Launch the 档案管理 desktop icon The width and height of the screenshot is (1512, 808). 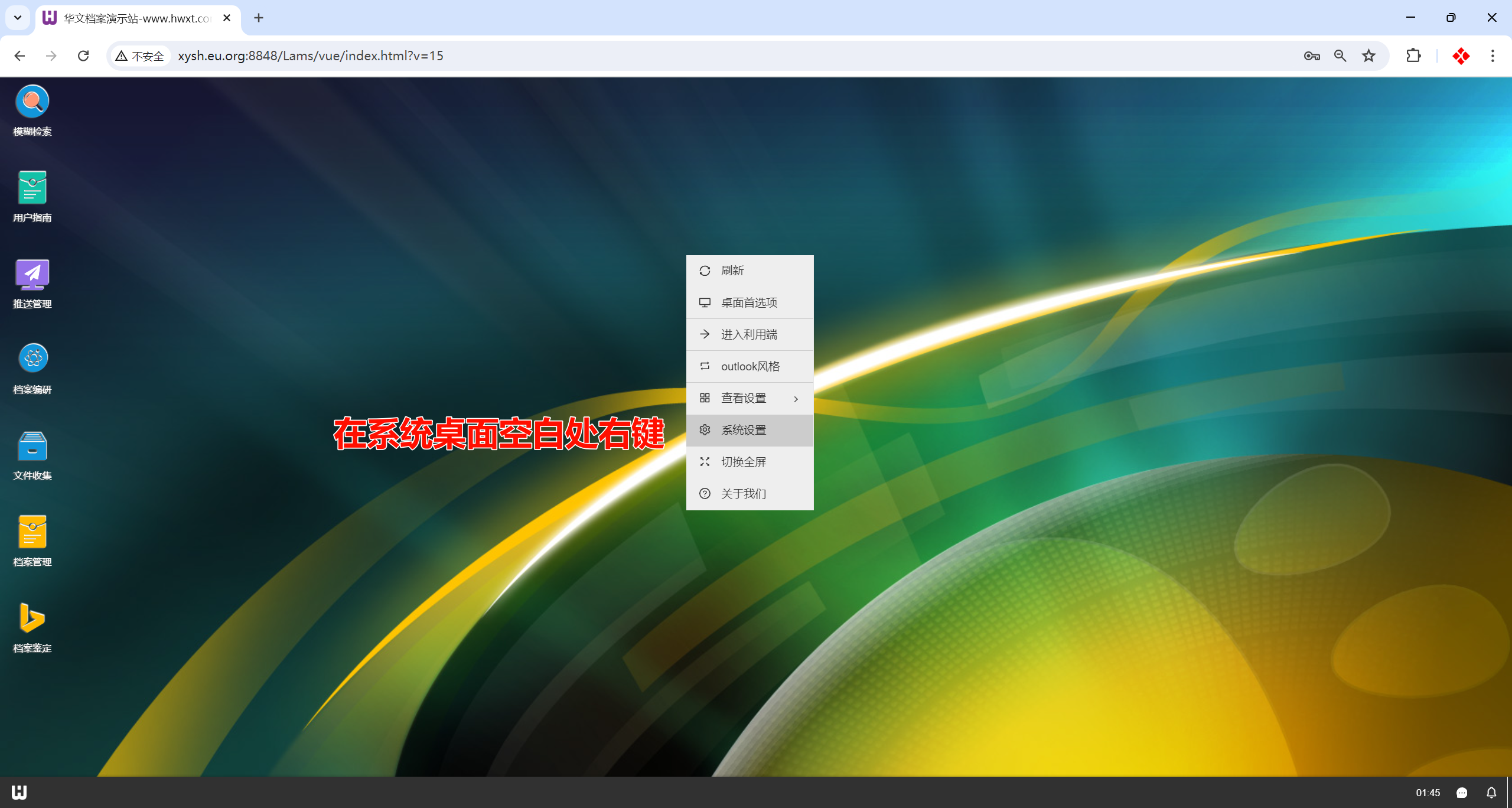[x=32, y=532]
